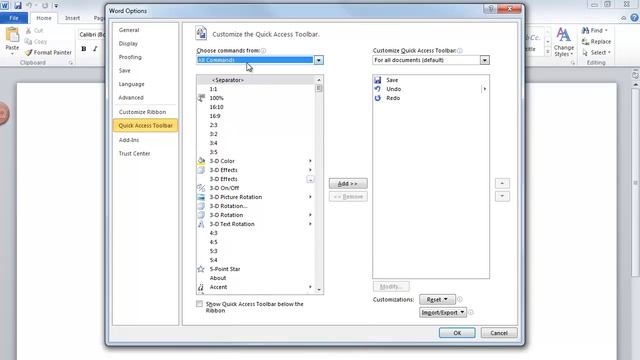
Task: Click the Format Painter brush icon
Action: pos(28,53)
